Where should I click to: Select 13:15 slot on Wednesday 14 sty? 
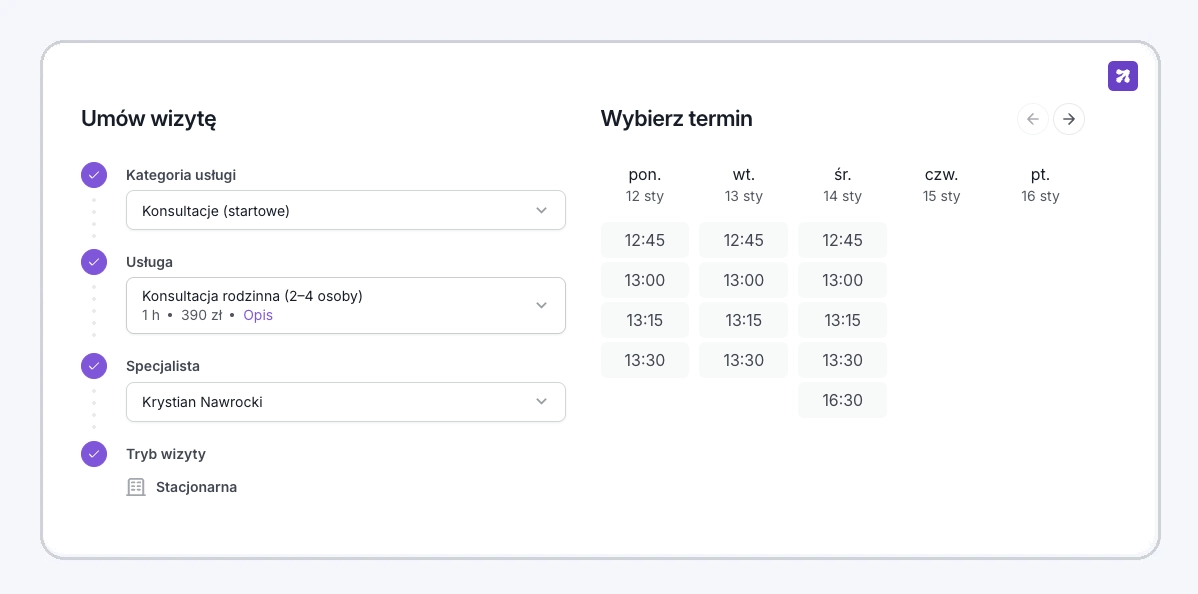(x=842, y=320)
